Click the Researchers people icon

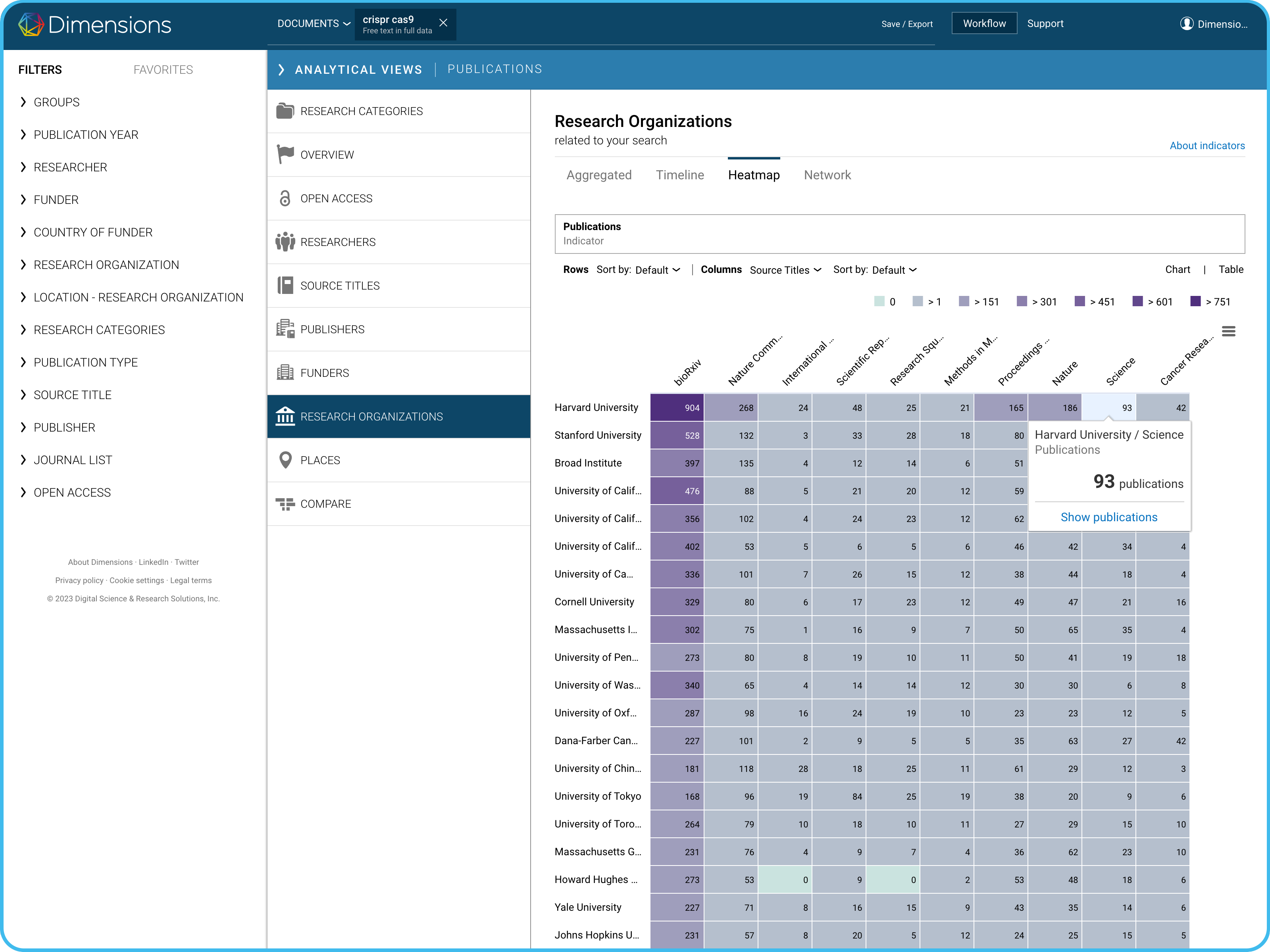click(285, 242)
